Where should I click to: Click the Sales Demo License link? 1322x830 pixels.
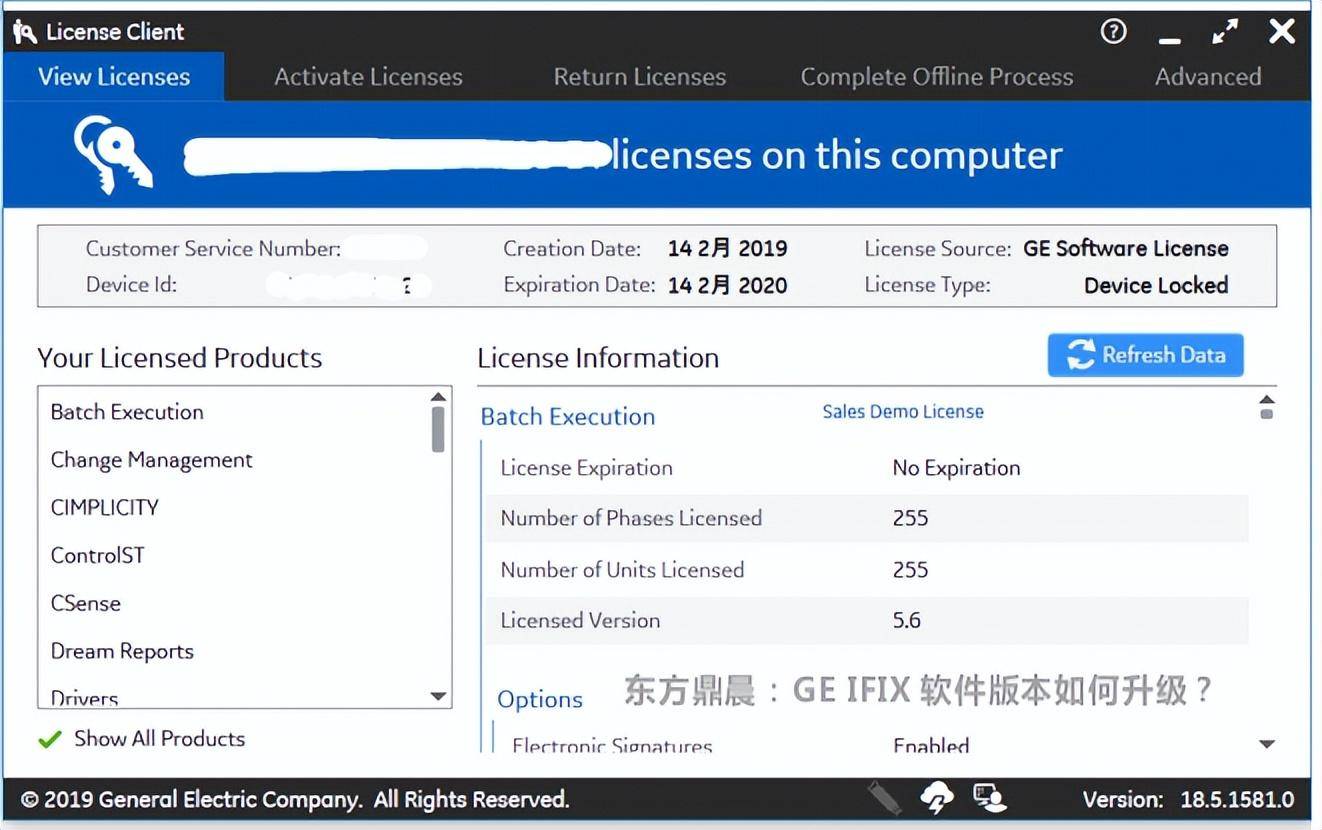point(902,411)
